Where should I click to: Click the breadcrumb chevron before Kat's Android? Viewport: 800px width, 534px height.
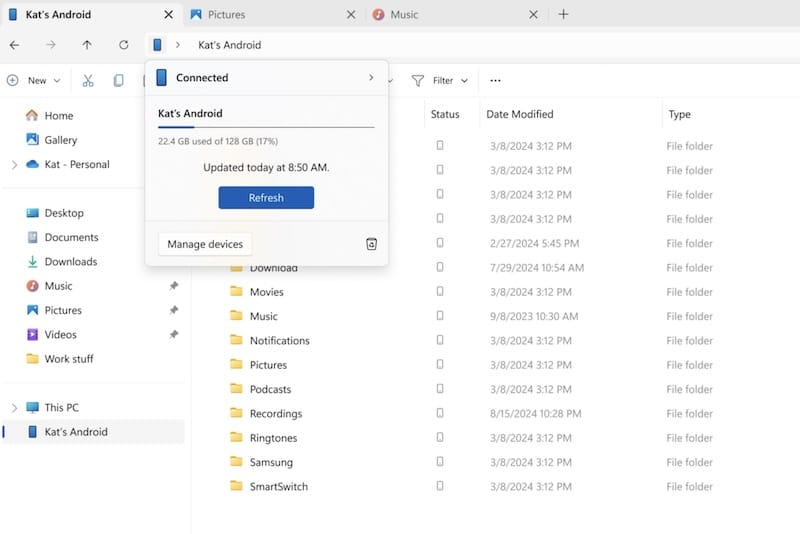(x=178, y=45)
